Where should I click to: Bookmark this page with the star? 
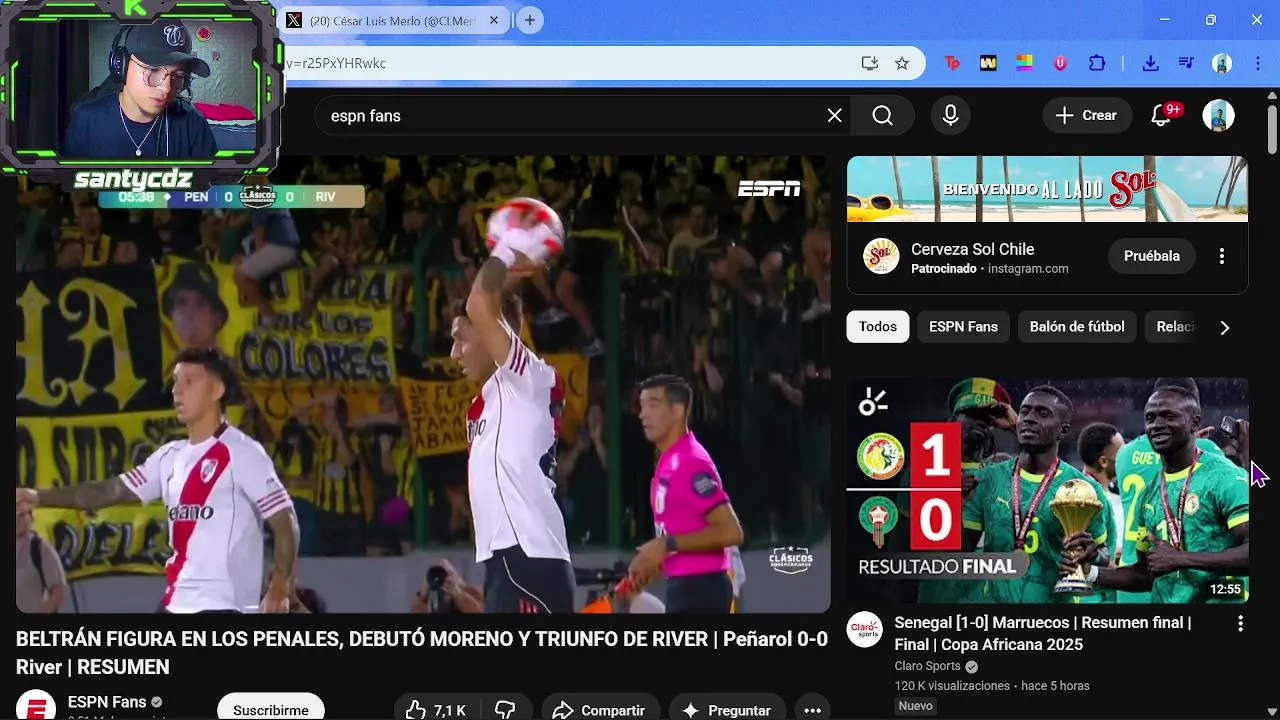point(902,63)
